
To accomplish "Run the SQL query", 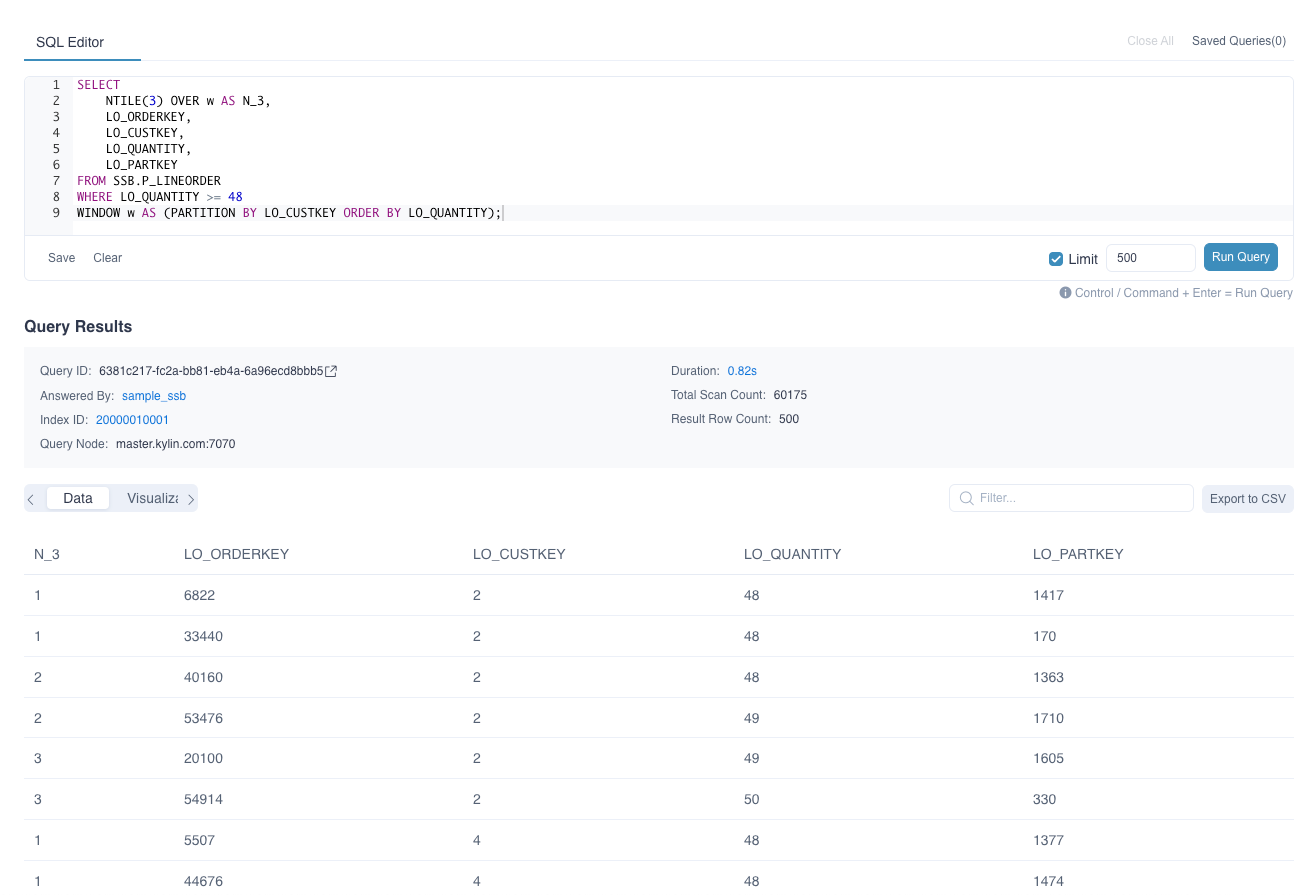I will pos(1240,257).
